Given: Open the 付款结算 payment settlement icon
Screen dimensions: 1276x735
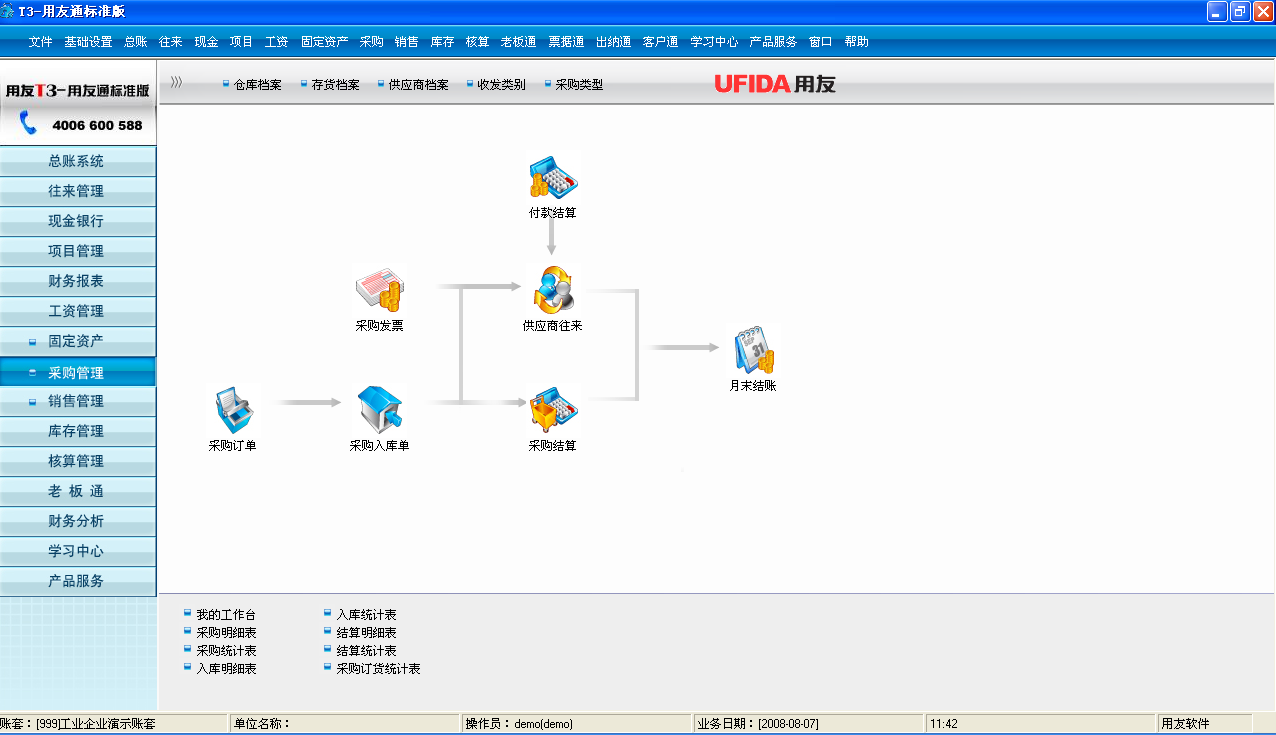Looking at the screenshot, I should pos(553,178).
